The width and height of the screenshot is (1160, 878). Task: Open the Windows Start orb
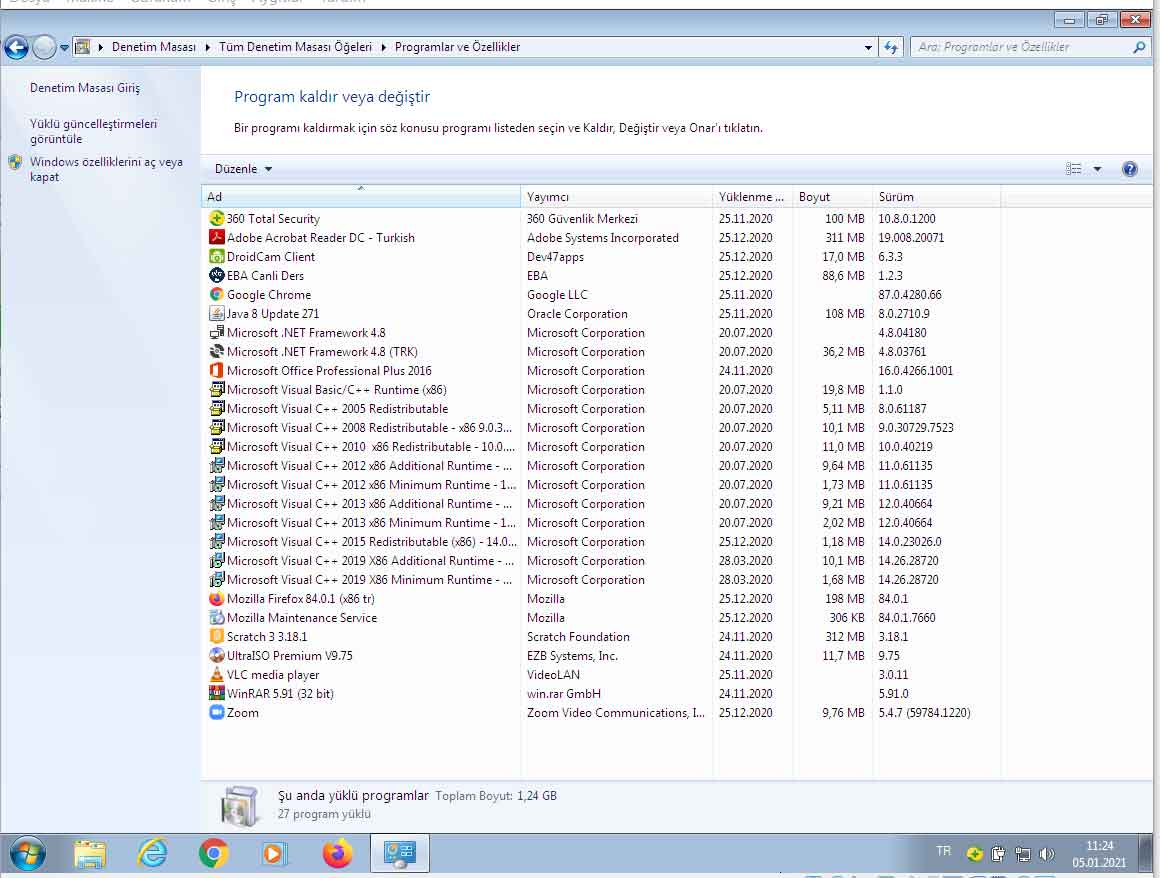[x=27, y=854]
